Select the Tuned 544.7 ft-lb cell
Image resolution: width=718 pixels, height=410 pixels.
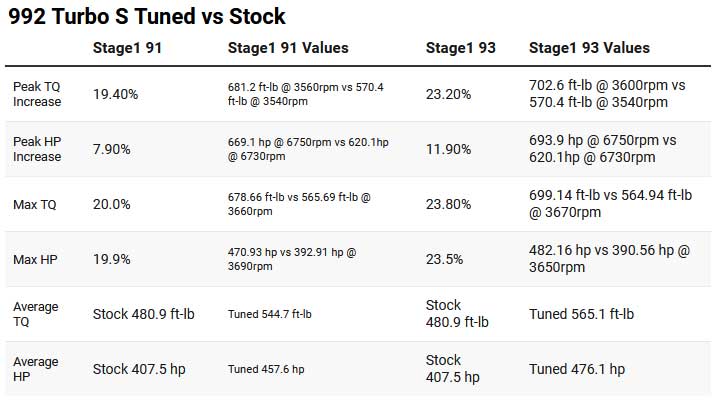tap(270, 314)
